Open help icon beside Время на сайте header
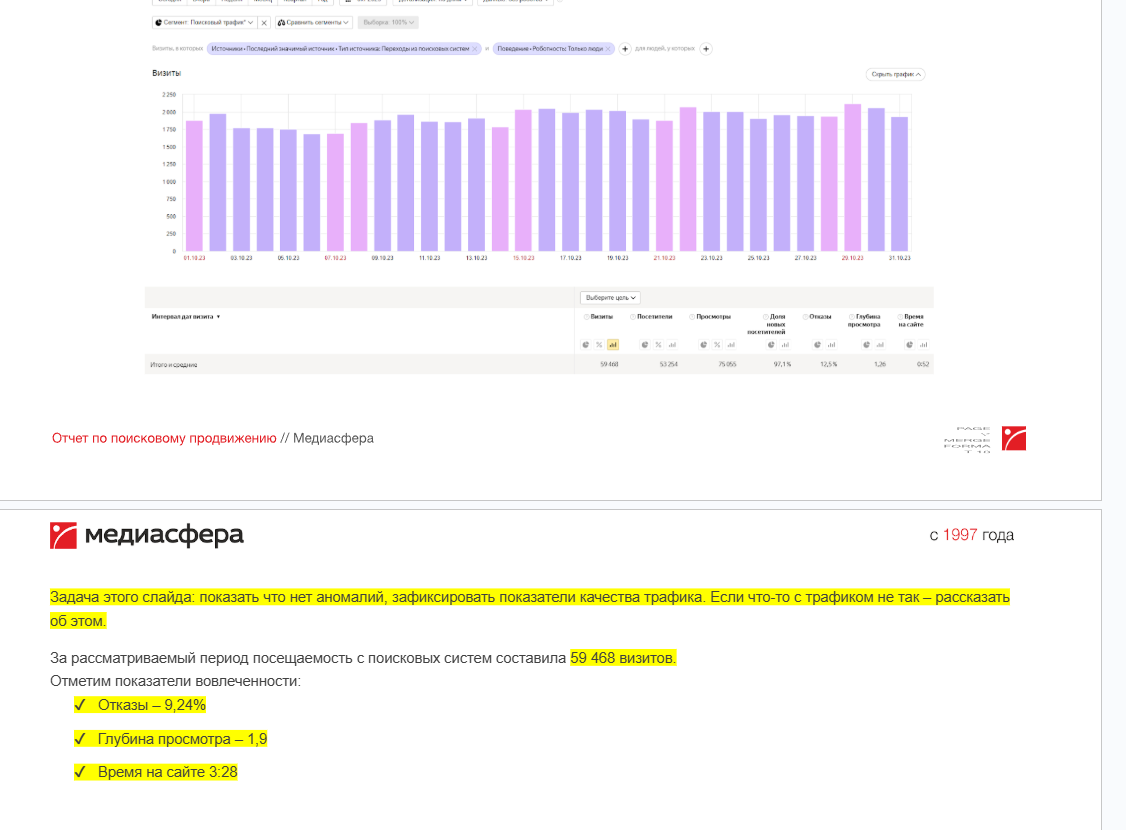The image size is (1126, 830). [x=900, y=317]
